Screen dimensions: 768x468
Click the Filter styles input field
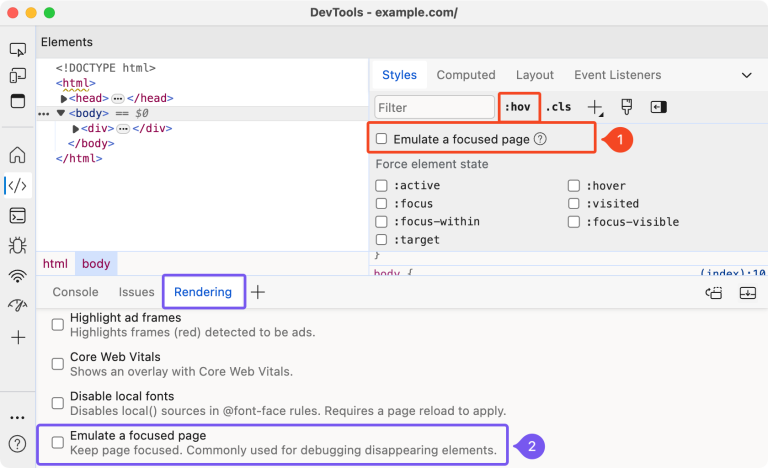434,107
